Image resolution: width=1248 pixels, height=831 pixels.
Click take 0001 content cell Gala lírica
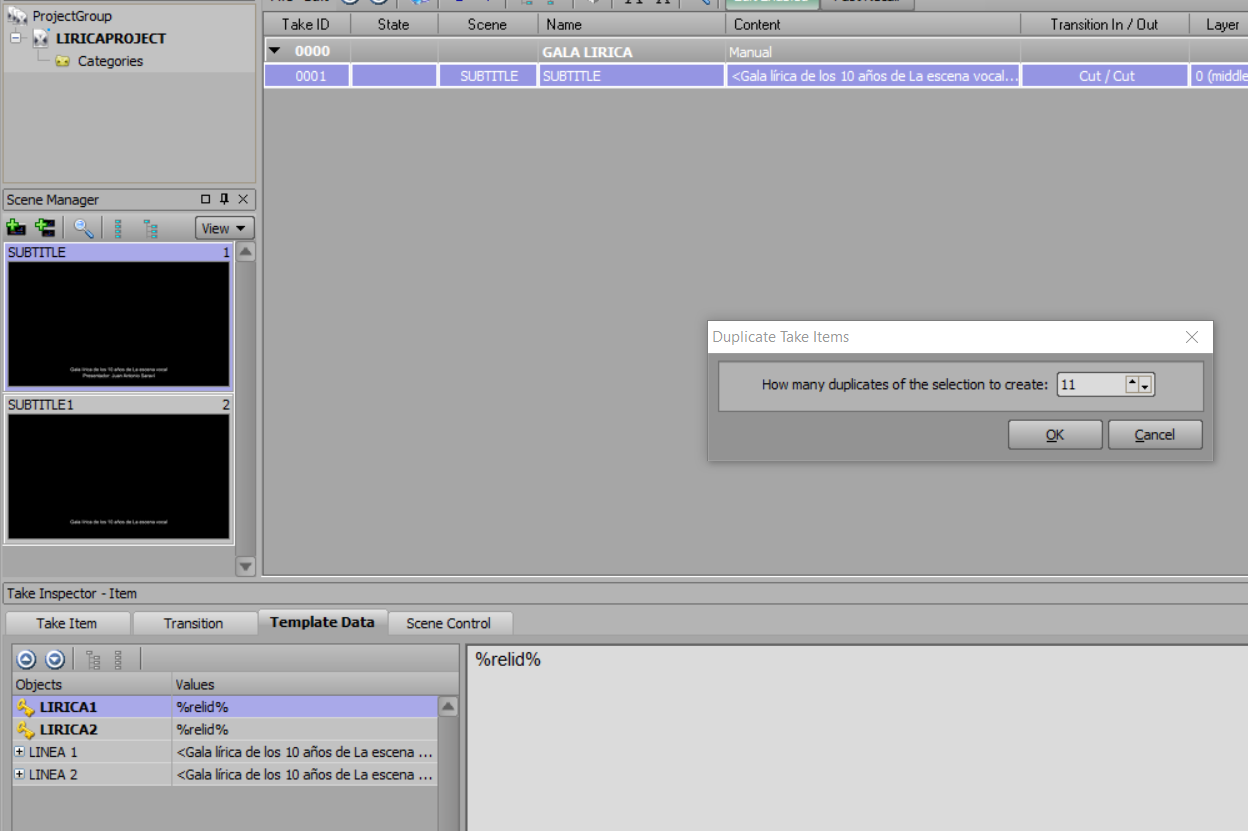(x=873, y=75)
